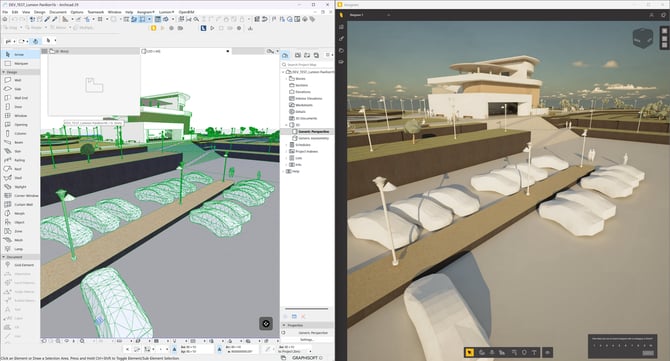Image resolution: width=670 pixels, height=361 pixels.
Task: Click the Search Project Map field
Action: point(308,65)
